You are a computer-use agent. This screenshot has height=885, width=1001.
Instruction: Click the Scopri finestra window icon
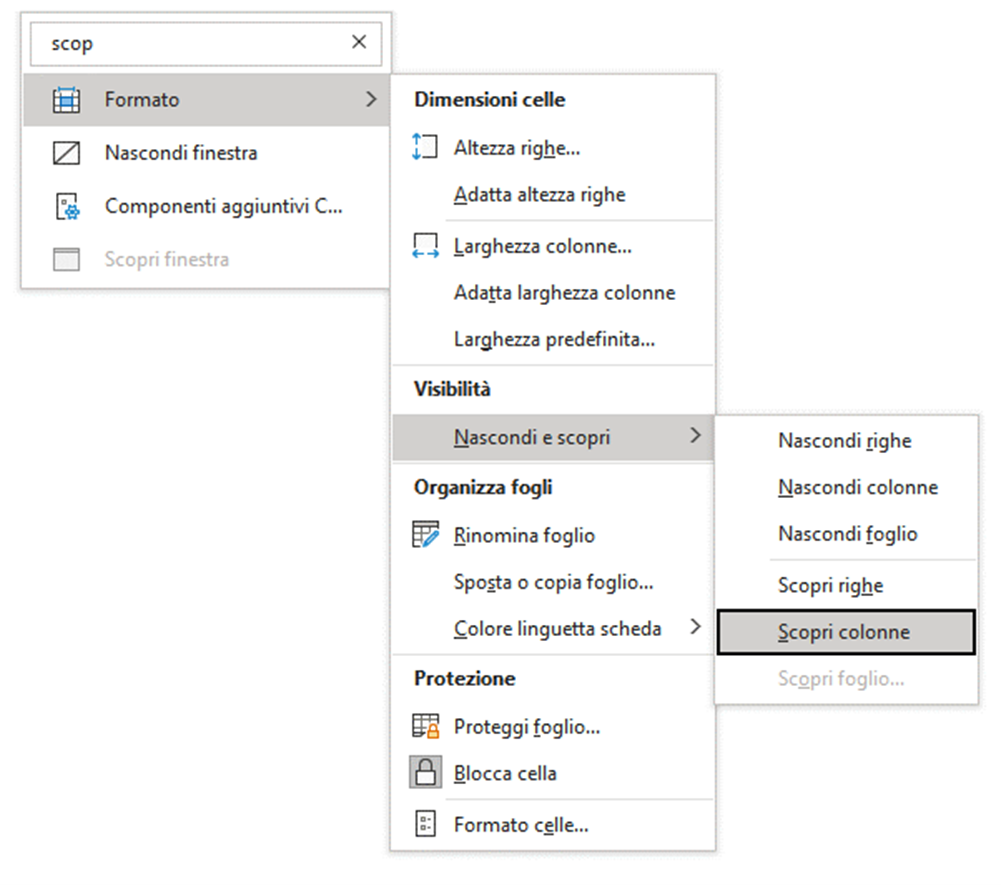pyautogui.click(x=66, y=259)
